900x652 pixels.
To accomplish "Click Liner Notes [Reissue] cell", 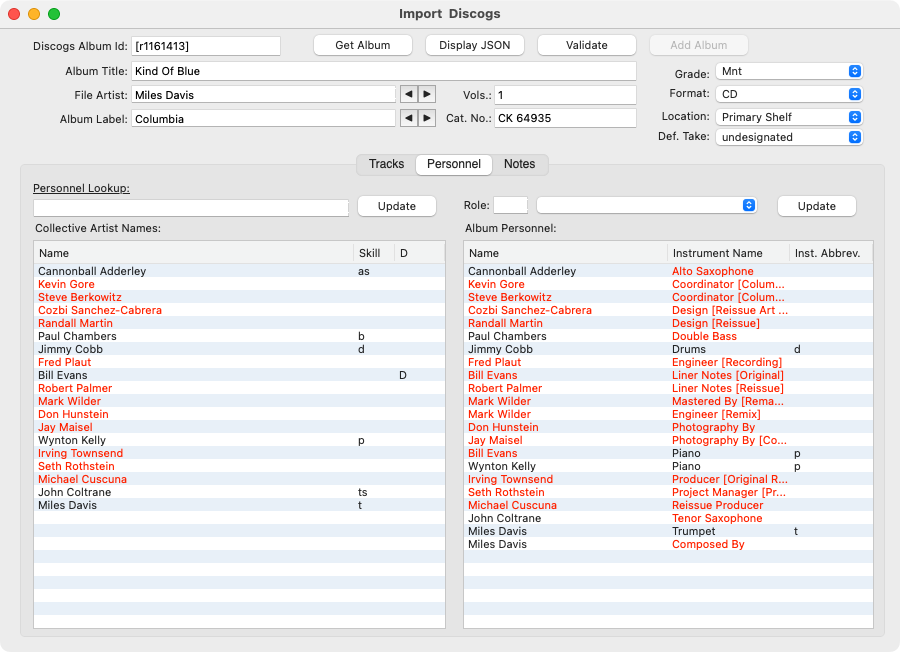I will pos(728,388).
